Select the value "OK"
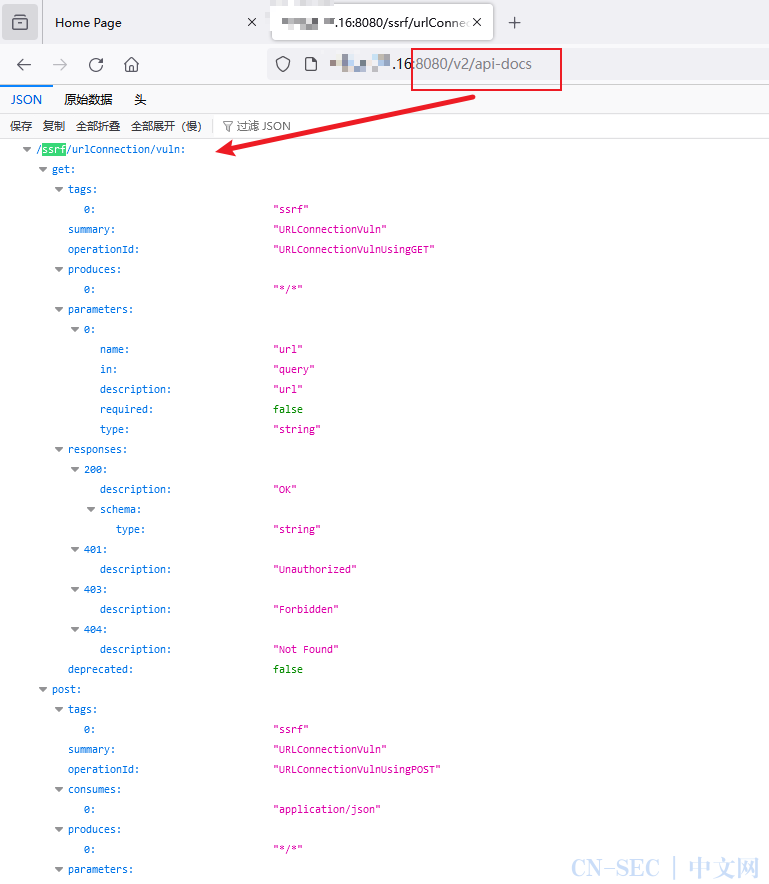 [285, 489]
